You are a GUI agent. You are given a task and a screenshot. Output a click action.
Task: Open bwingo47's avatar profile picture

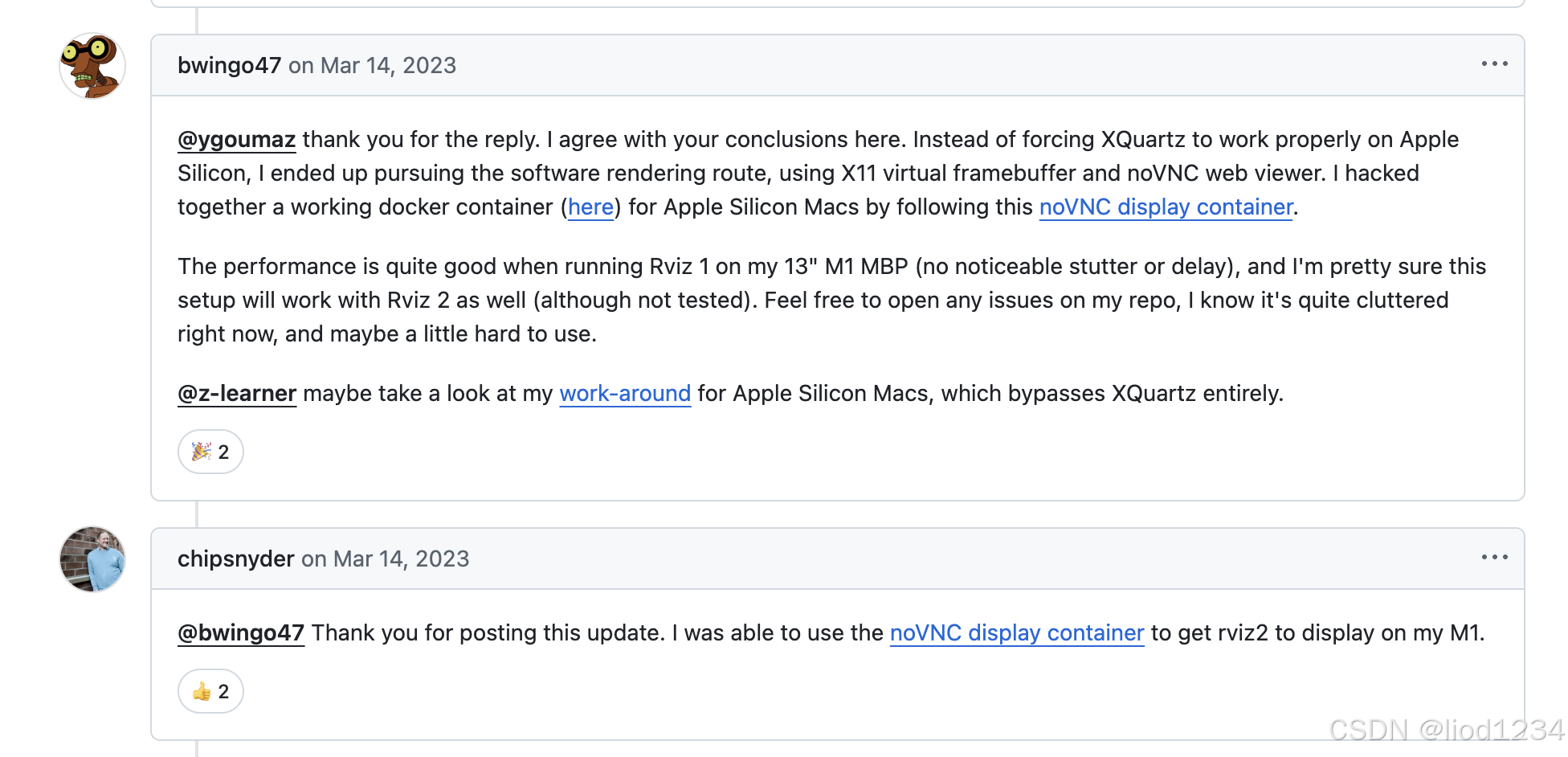[x=92, y=66]
